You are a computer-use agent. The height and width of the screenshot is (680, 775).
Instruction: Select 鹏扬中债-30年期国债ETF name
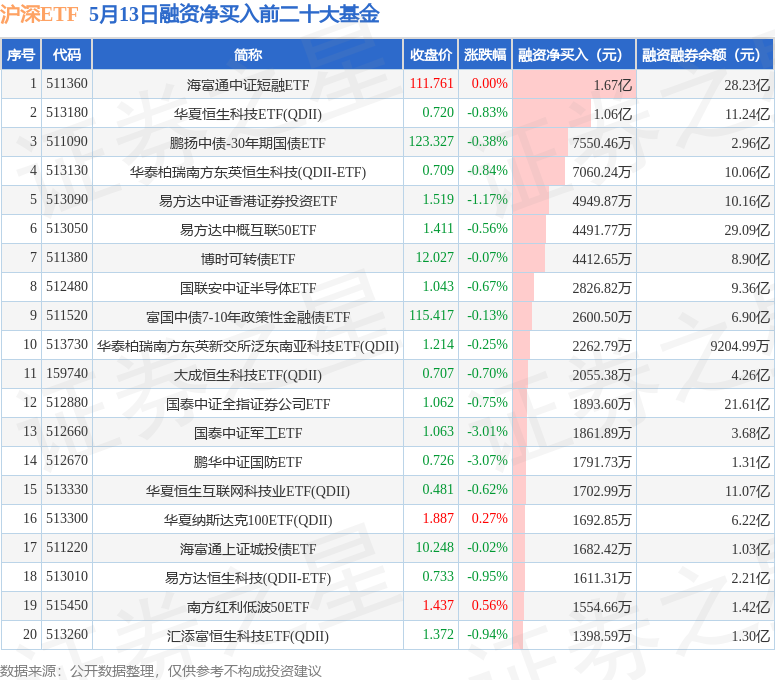[248, 144]
